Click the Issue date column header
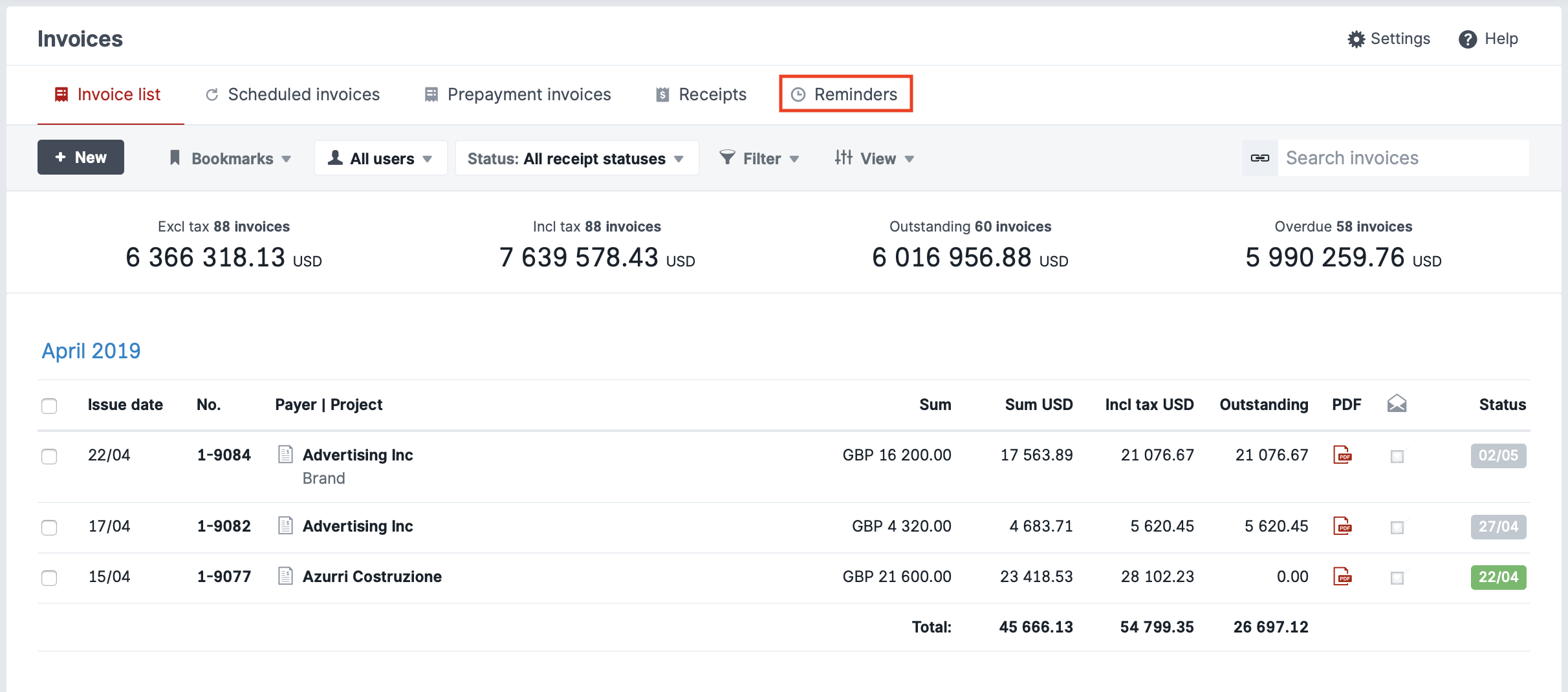 125,404
